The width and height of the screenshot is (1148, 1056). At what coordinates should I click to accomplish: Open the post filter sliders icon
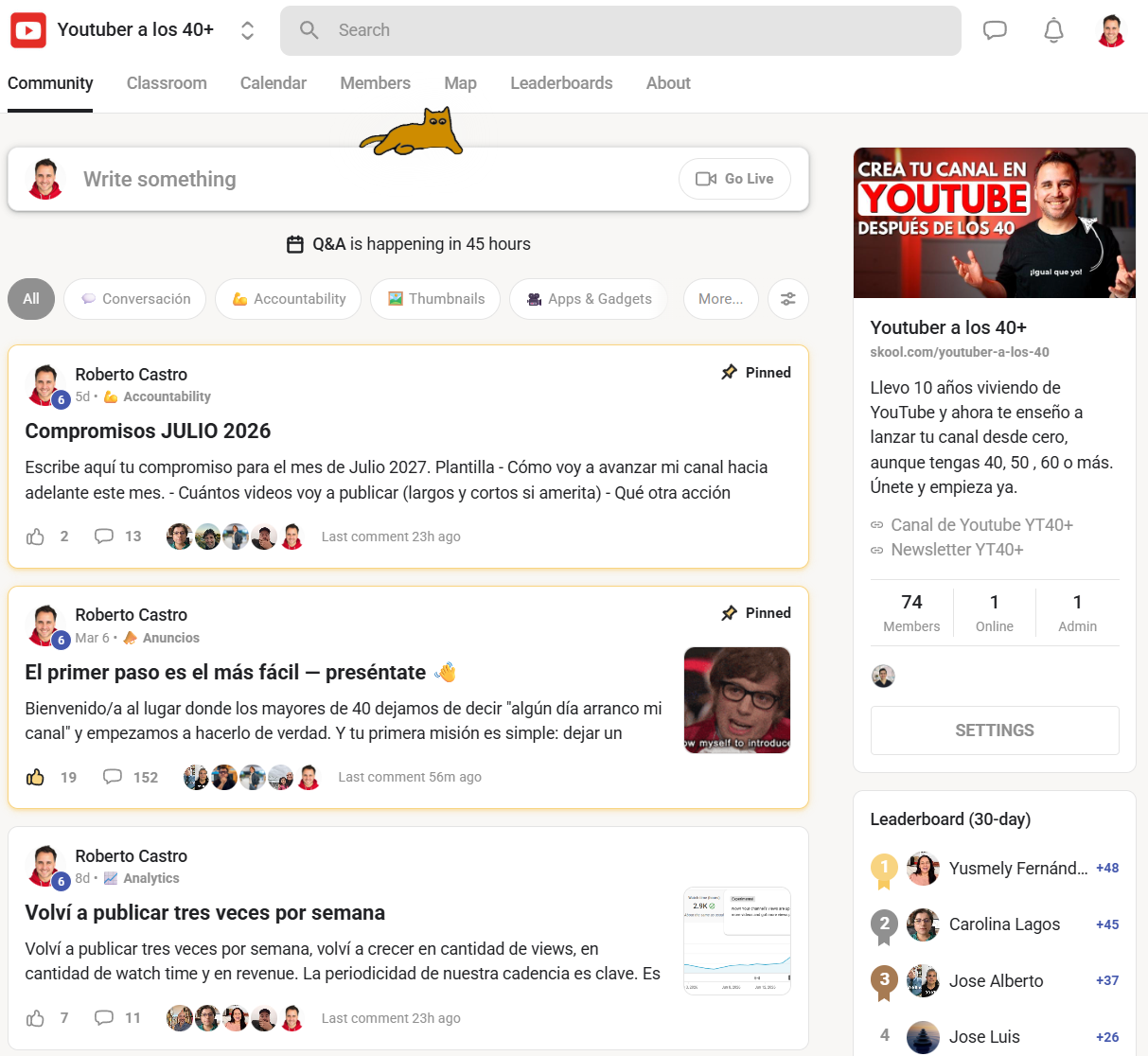point(788,299)
